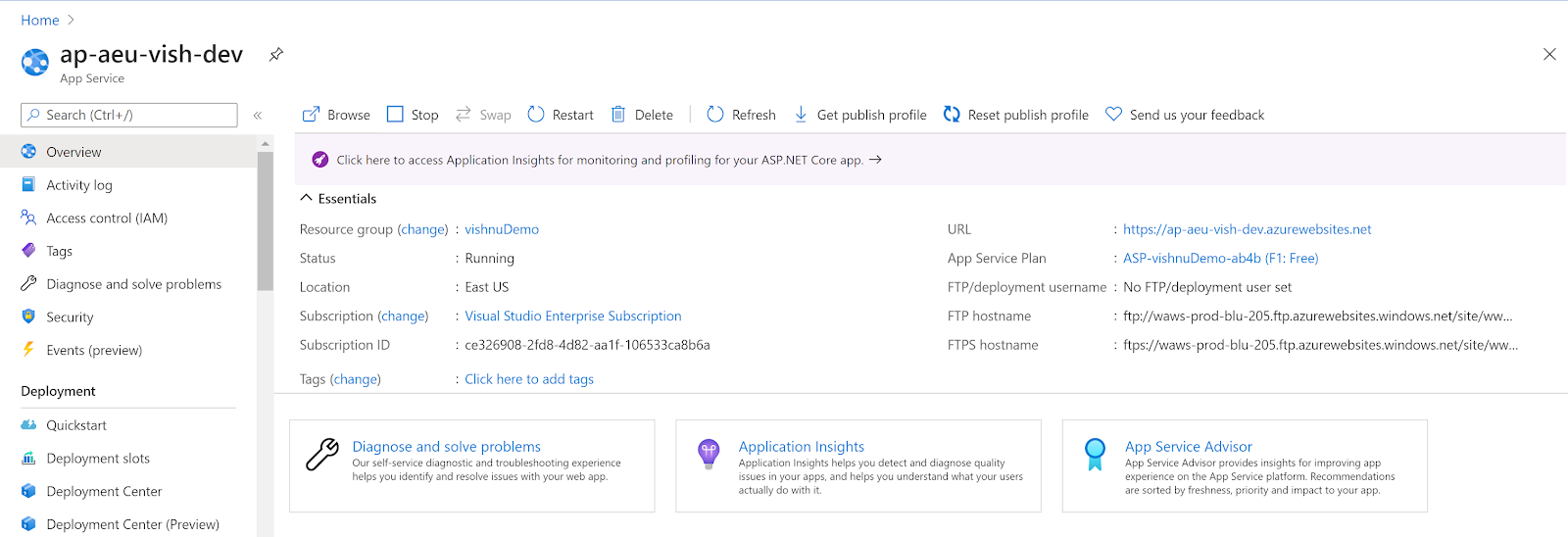Click the subscription ID value
The image size is (1568, 537).
click(587, 345)
